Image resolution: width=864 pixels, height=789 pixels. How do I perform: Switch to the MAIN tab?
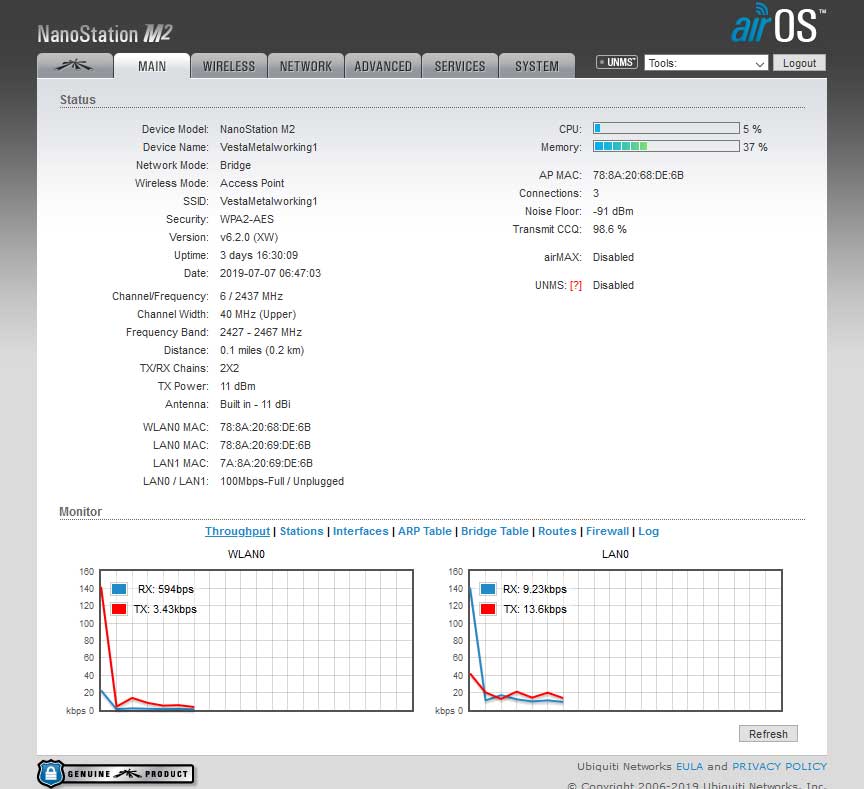click(x=152, y=66)
